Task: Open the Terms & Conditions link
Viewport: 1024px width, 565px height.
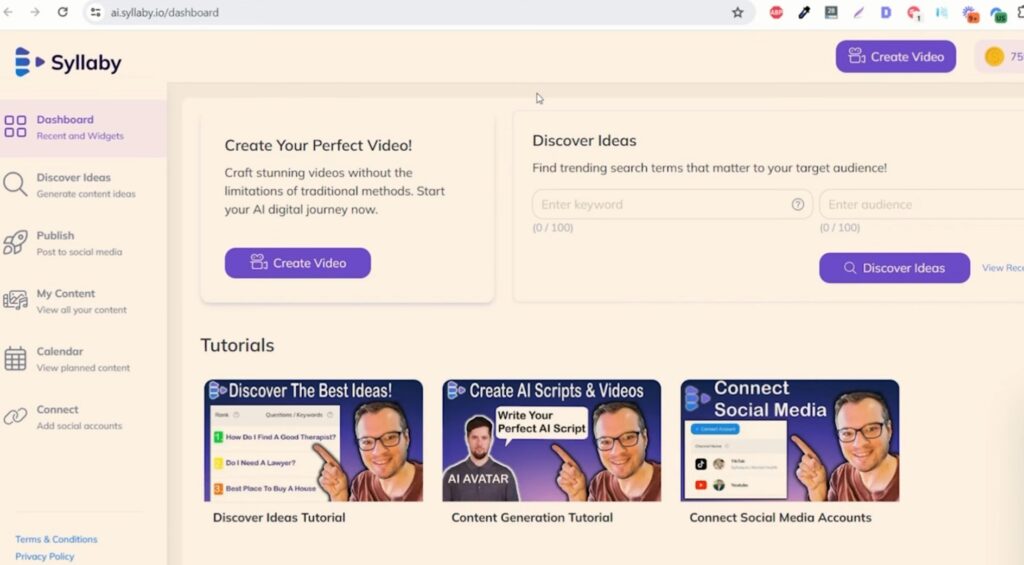Action: (56, 540)
